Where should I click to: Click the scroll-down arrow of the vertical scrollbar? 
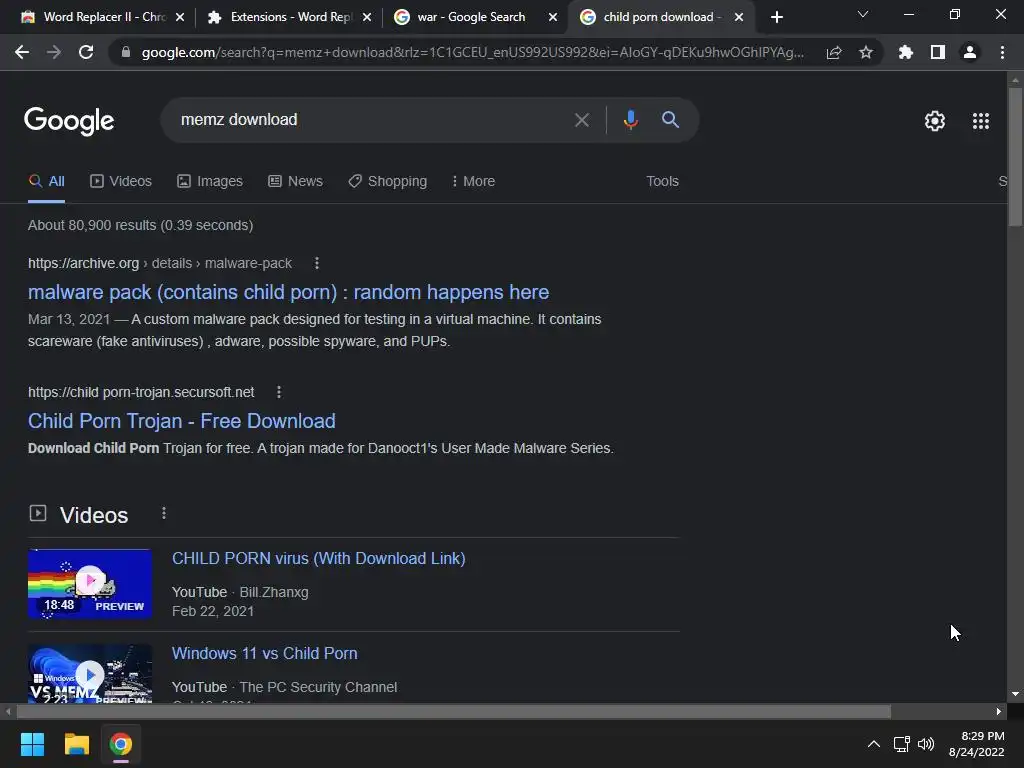(1015, 694)
